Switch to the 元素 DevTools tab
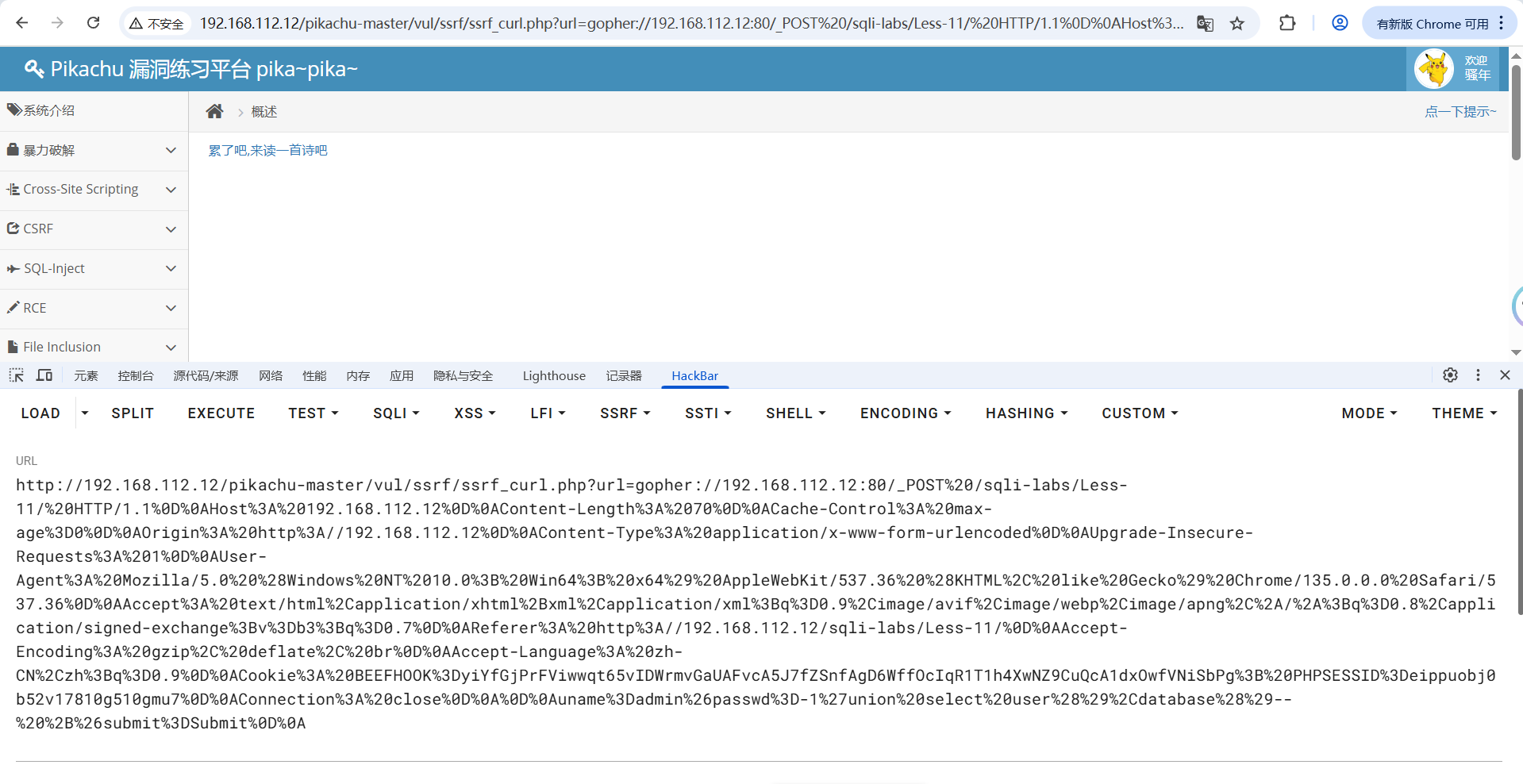This screenshot has height=784, width=1523. (x=86, y=376)
